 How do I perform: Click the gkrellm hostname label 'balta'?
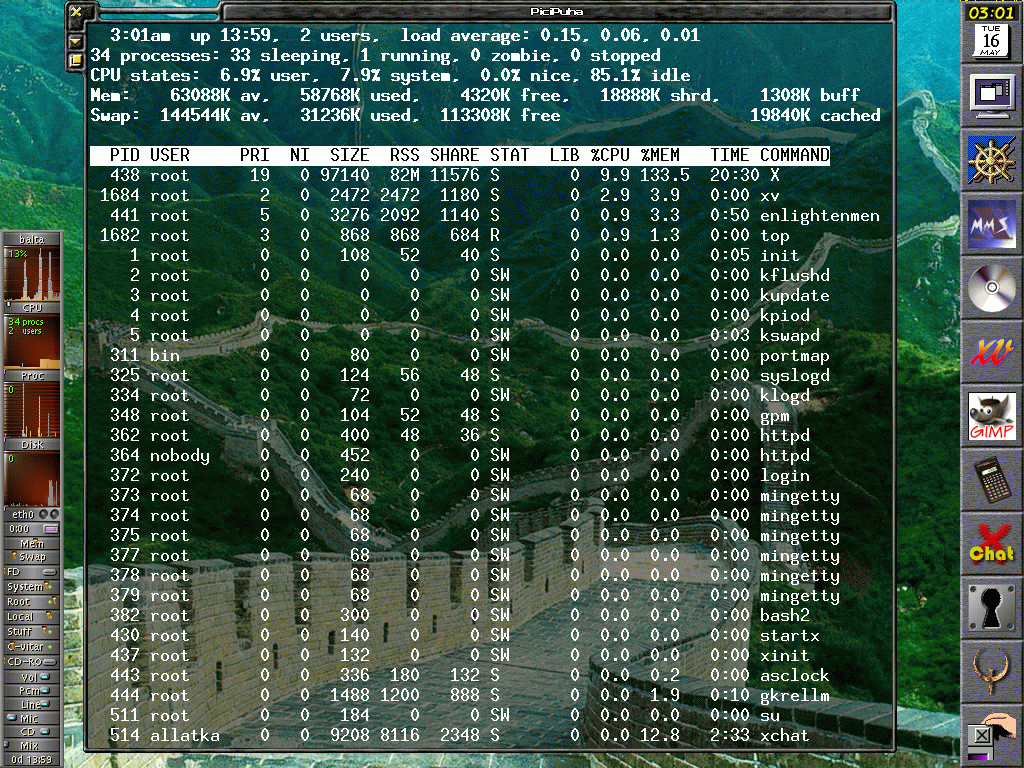[x=31, y=239]
